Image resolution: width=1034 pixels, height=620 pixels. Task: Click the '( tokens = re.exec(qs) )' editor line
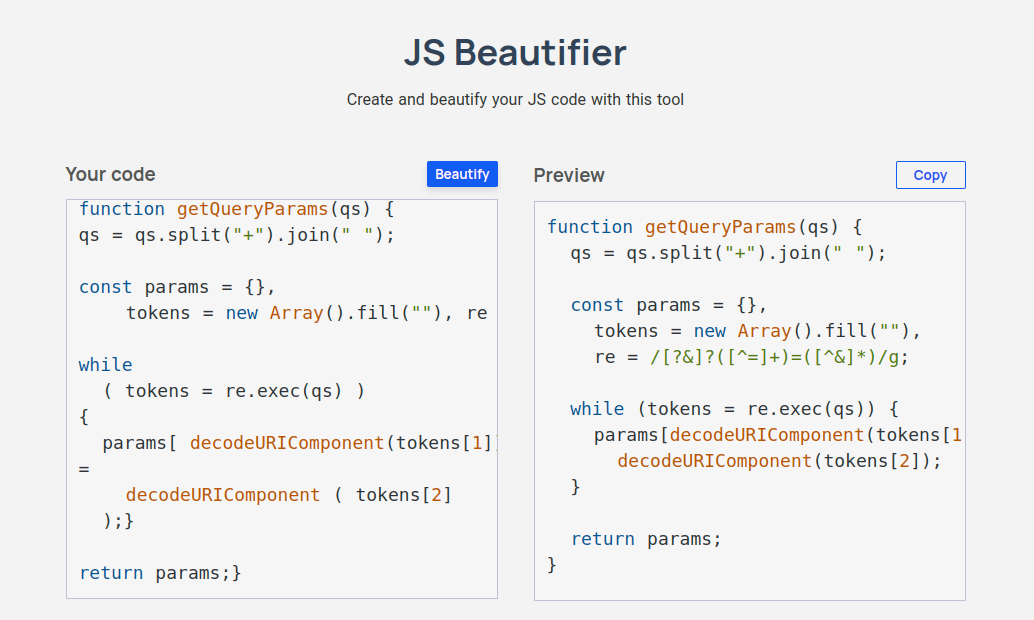click(234, 391)
